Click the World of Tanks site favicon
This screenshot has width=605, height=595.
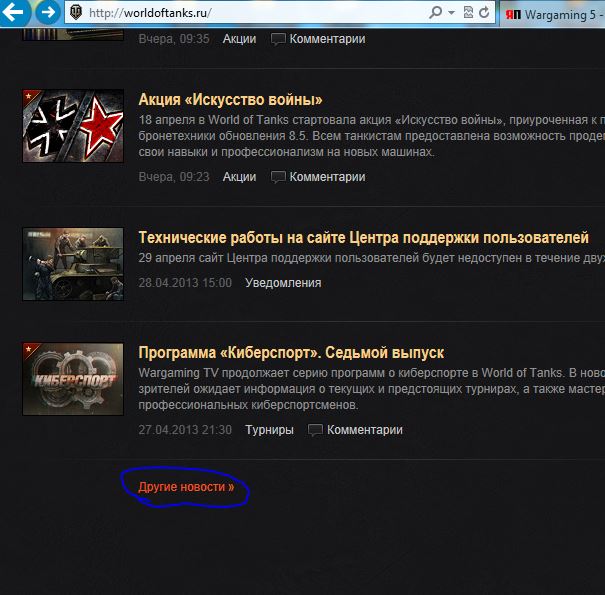[x=76, y=13]
